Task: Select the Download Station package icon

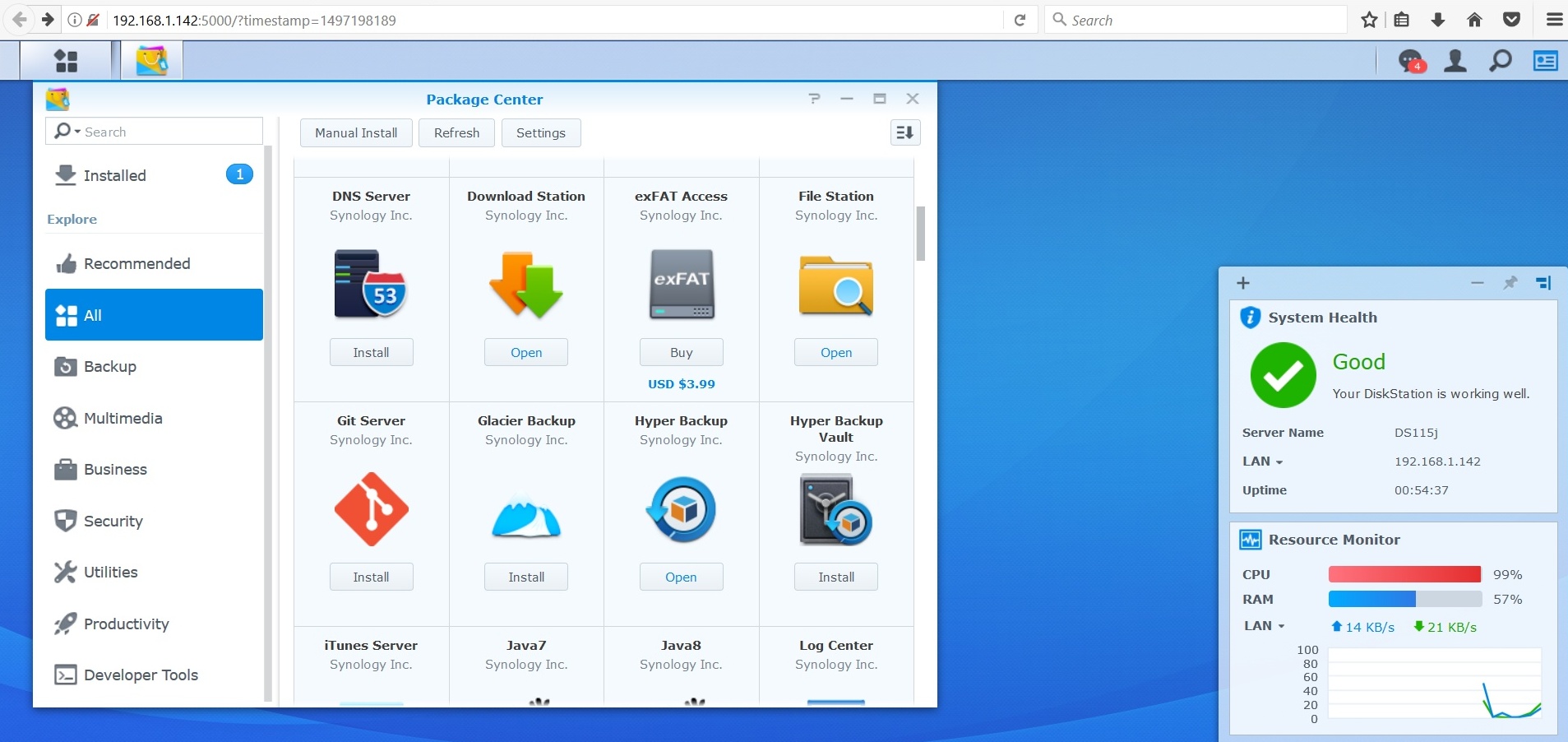Action: (x=526, y=285)
